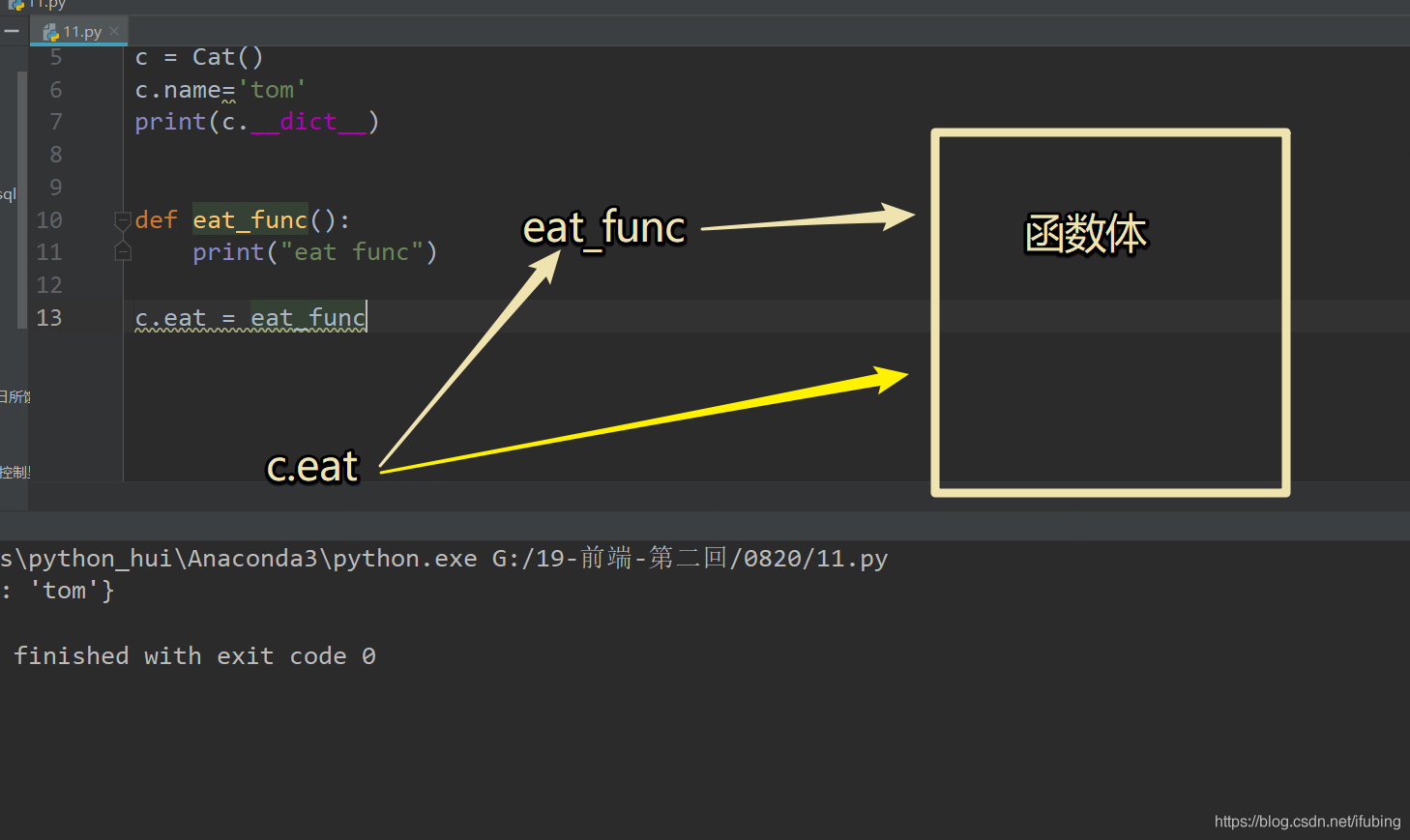
Task: Click line number 12 in the gutter
Action: pos(49,285)
